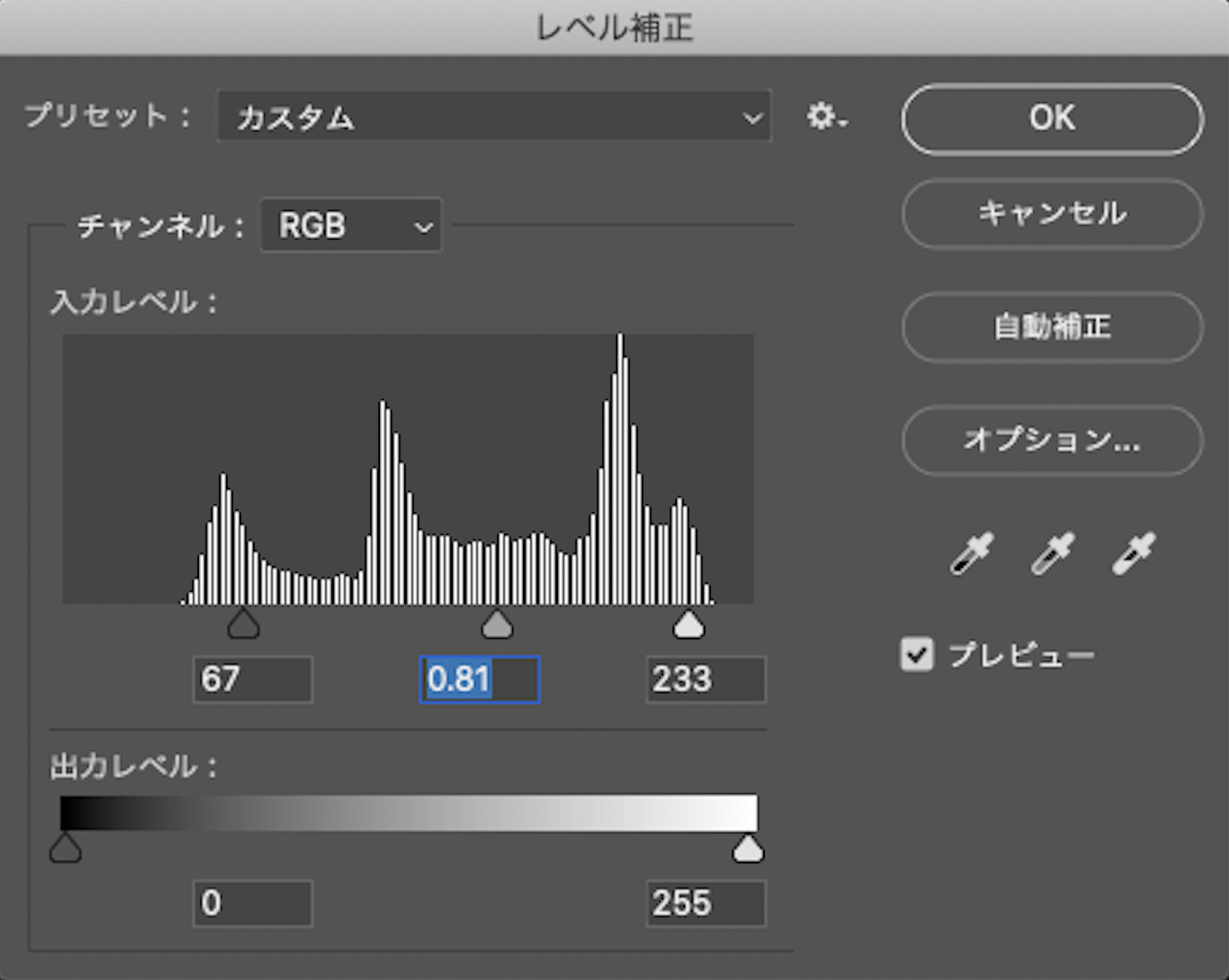This screenshot has height=980, width=1229.
Task: Expand the チャンネル RGB dropdown
Action: (x=351, y=226)
